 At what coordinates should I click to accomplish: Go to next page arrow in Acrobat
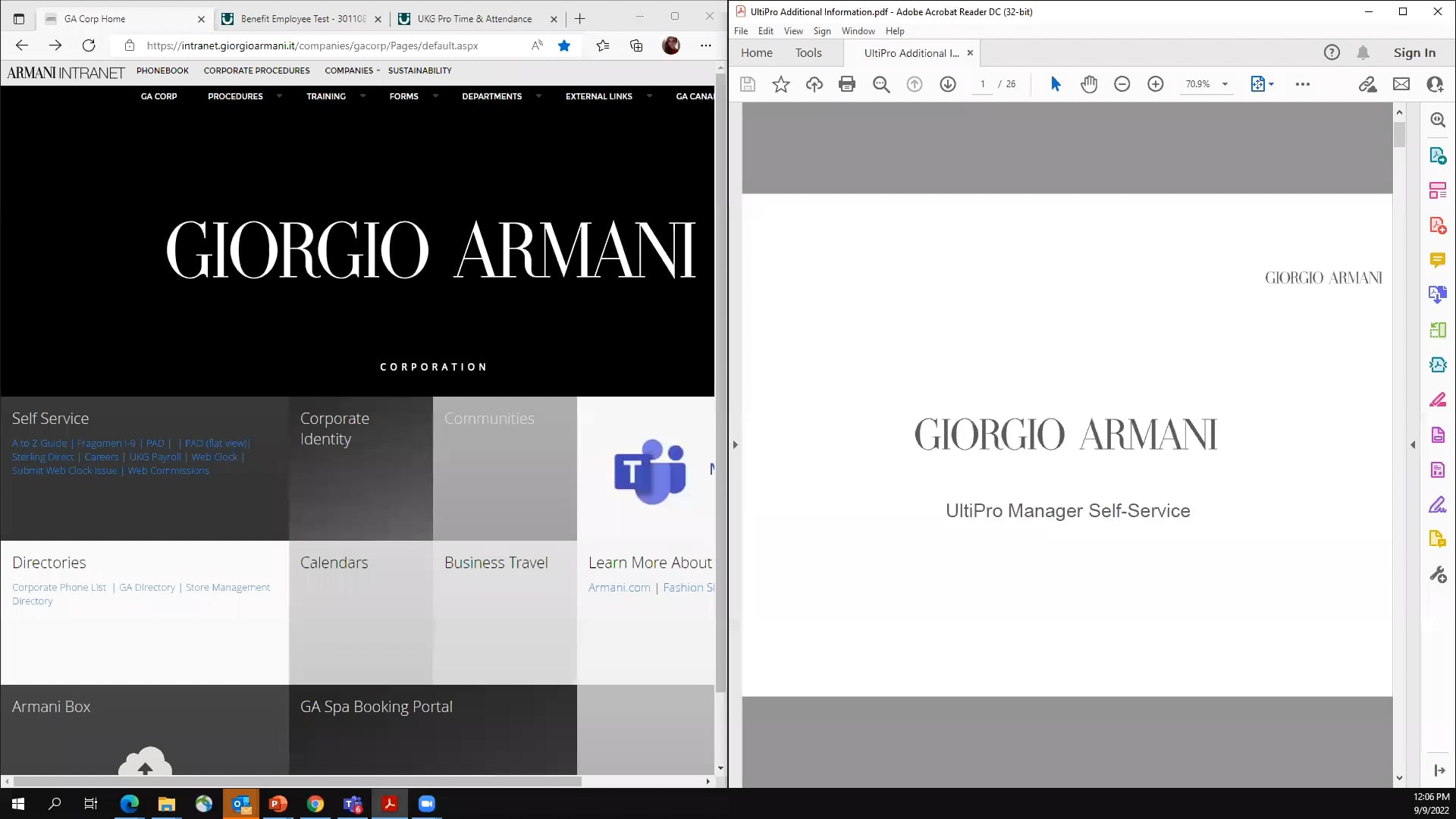tap(948, 84)
